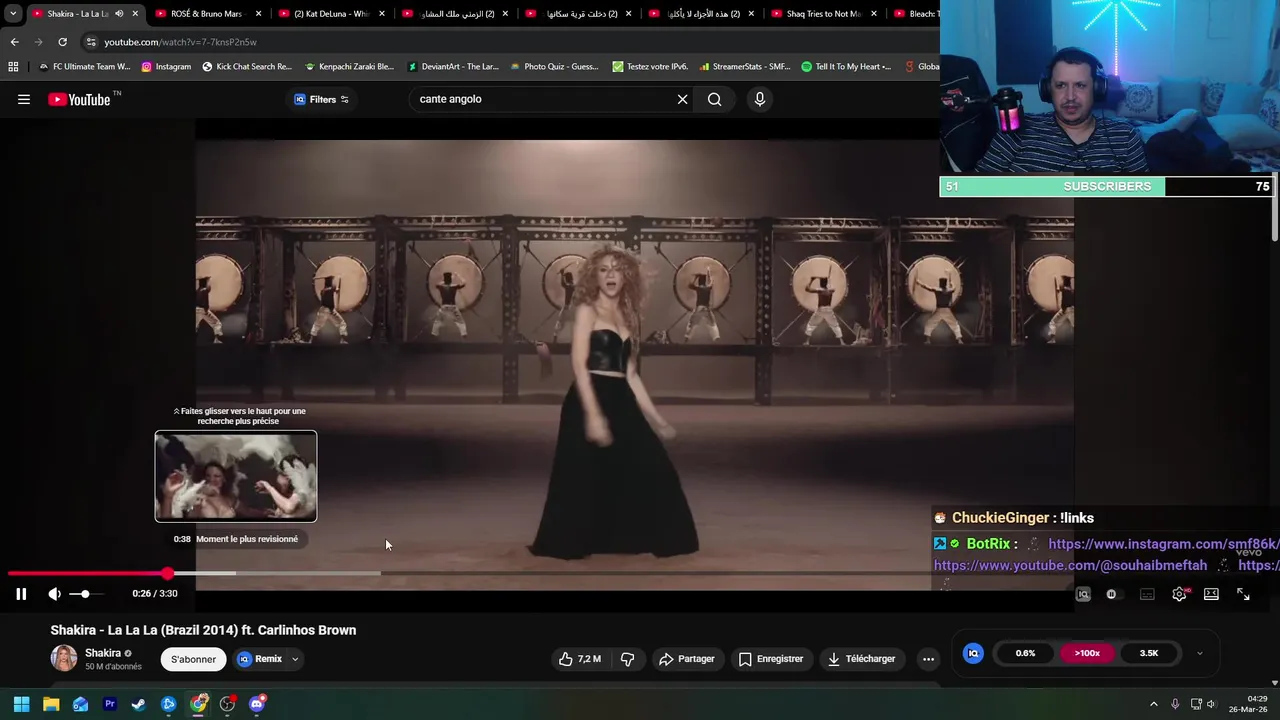The width and height of the screenshot is (1280, 720).
Task: Open the Kick Chat Search Re... bookmark
Action: point(247,67)
